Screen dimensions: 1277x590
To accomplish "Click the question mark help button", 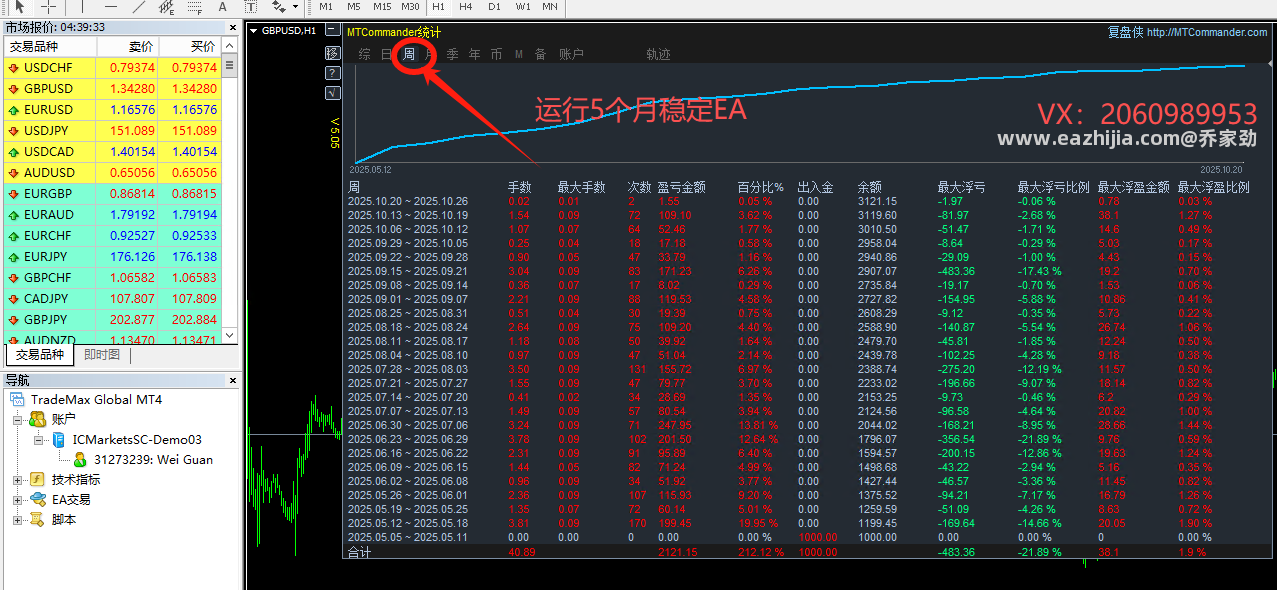I will click(333, 72).
